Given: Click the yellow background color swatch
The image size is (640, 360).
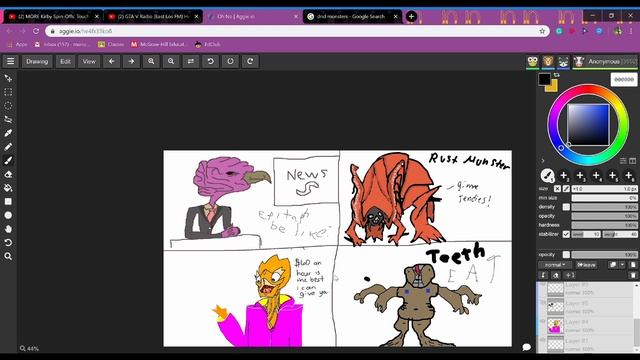Looking at the screenshot, I should [552, 87].
